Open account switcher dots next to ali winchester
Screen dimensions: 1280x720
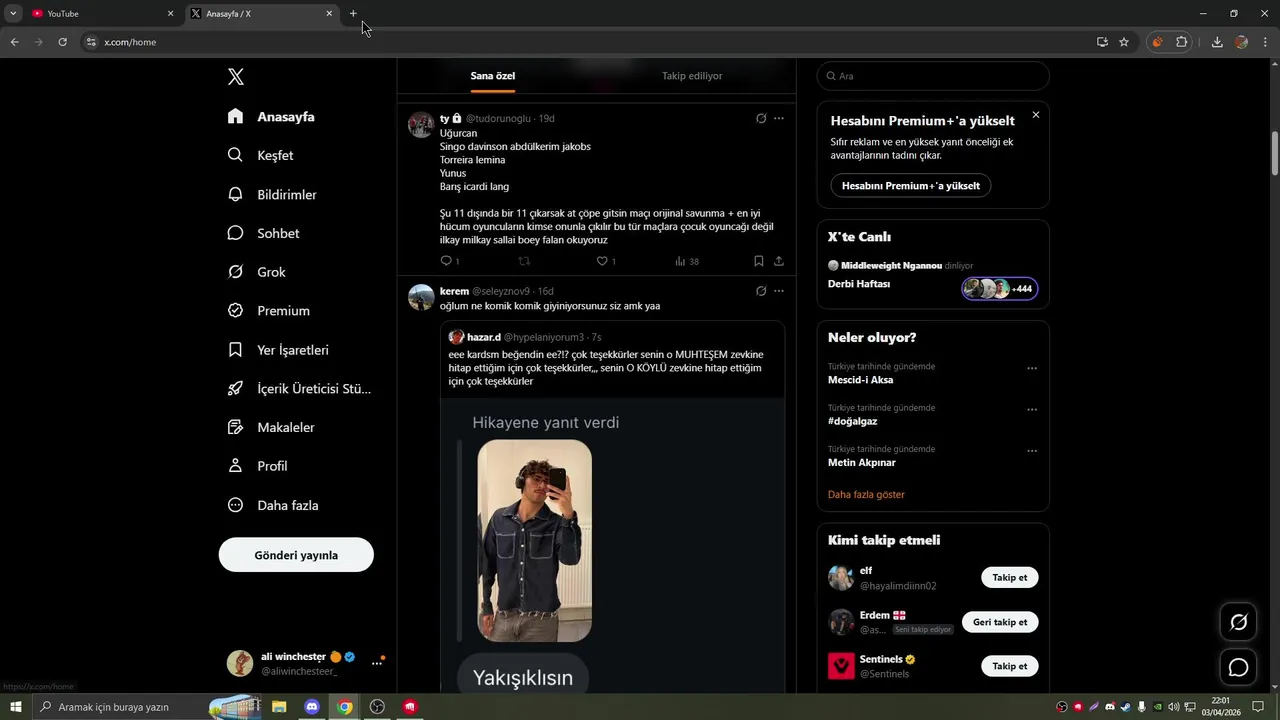[x=377, y=663]
